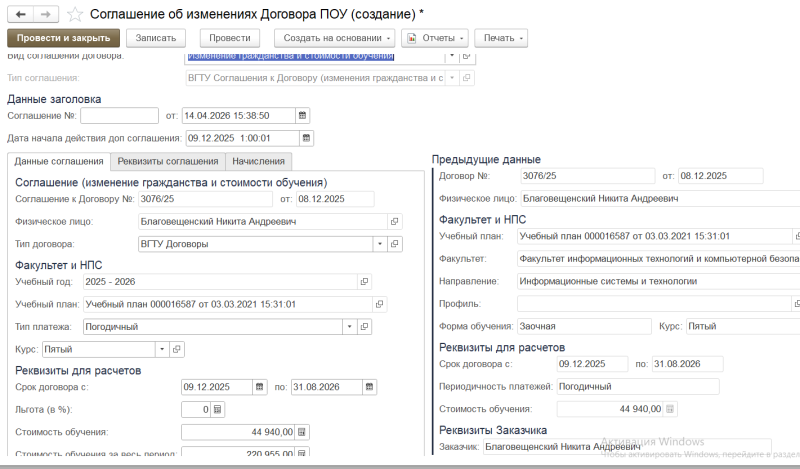Image resolution: width=800 pixels, height=469 pixels.
Task: Open the Печать dropdown menu
Action: 501,38
